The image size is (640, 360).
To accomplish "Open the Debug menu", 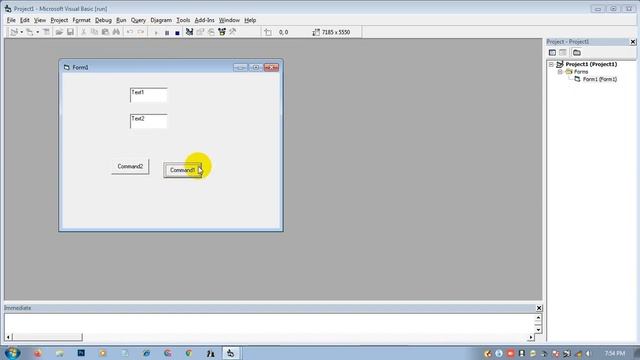I will 103,20.
